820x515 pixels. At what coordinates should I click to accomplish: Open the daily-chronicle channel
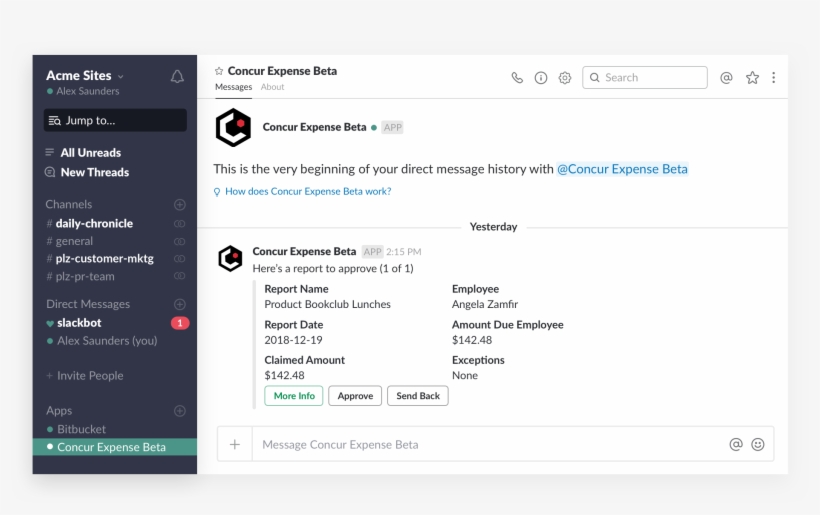coord(94,223)
